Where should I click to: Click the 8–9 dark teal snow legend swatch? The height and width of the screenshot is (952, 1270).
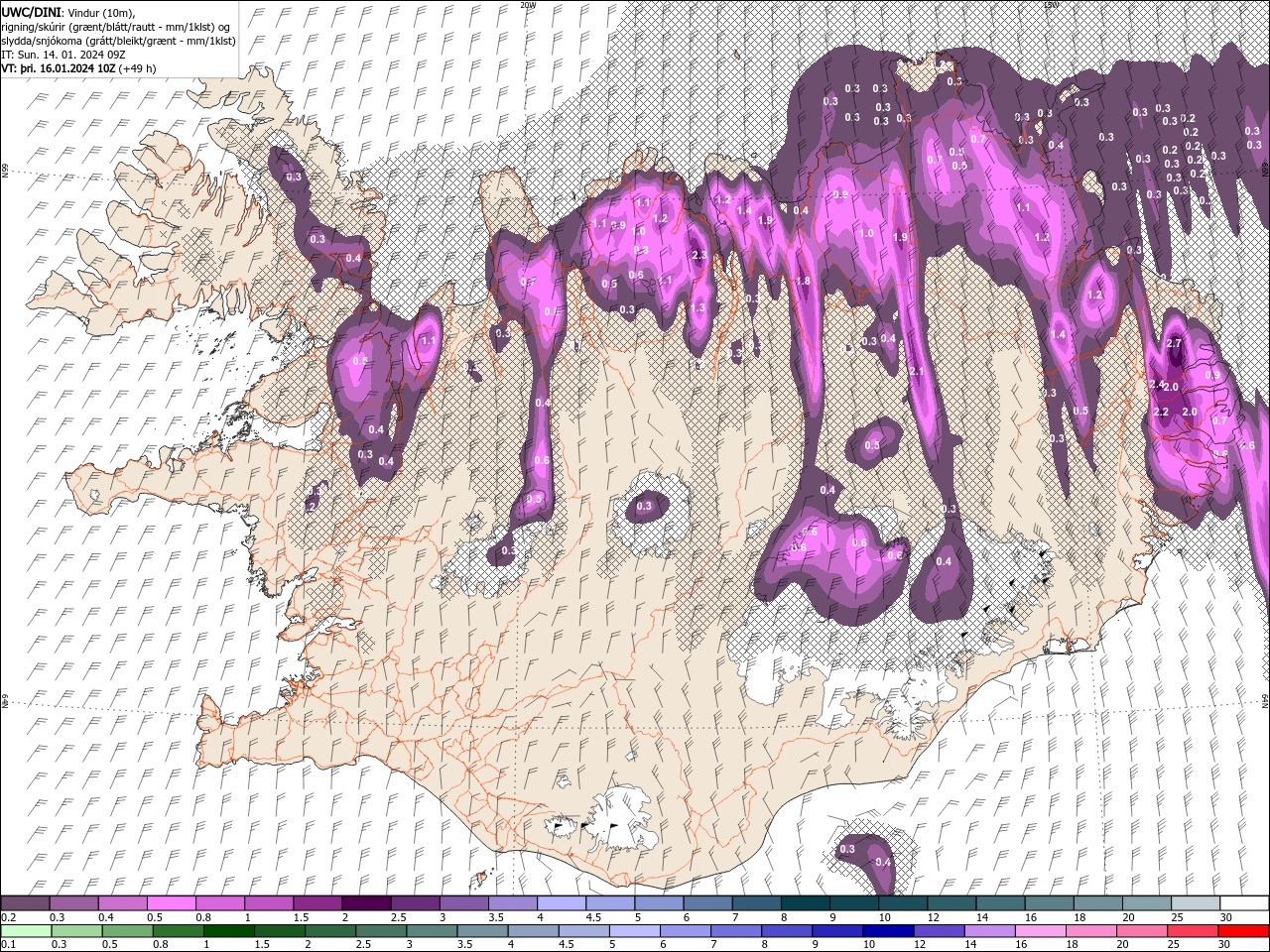coord(806,903)
